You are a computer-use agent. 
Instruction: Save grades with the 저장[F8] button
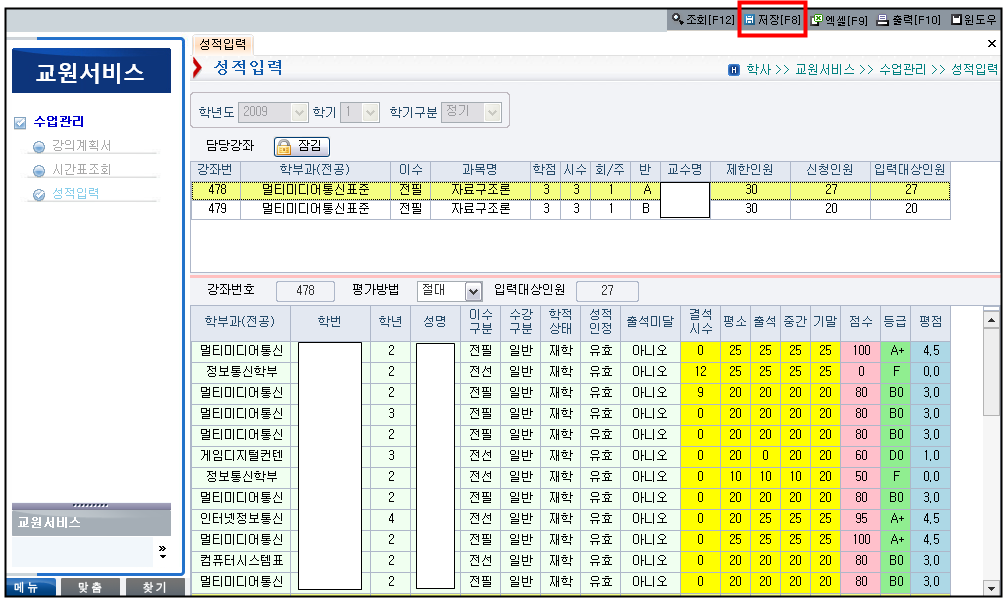[x=772, y=20]
